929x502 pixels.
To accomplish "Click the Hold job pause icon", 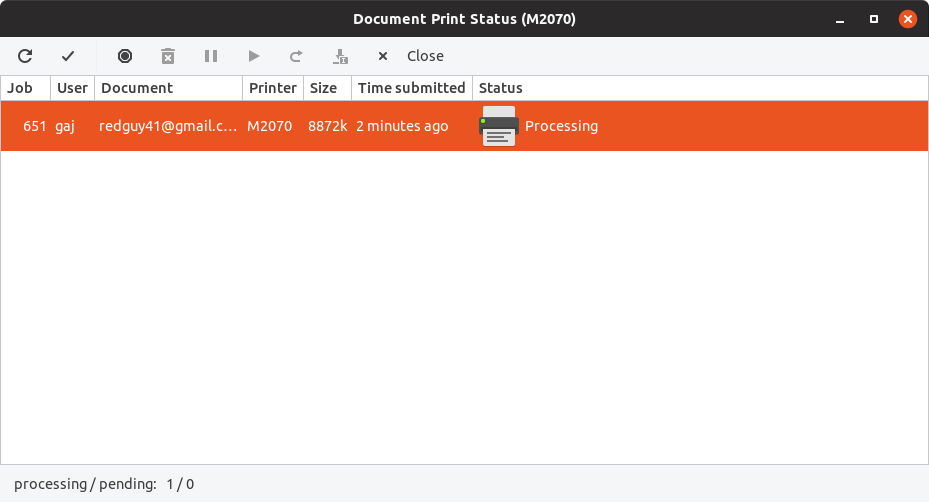I will [211, 56].
